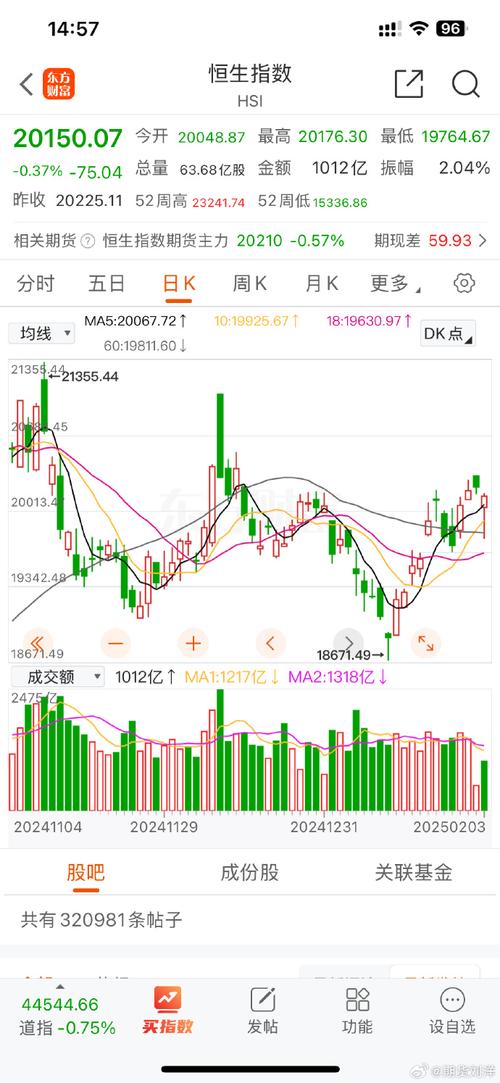Tap the 买指数 button

coord(168,1010)
